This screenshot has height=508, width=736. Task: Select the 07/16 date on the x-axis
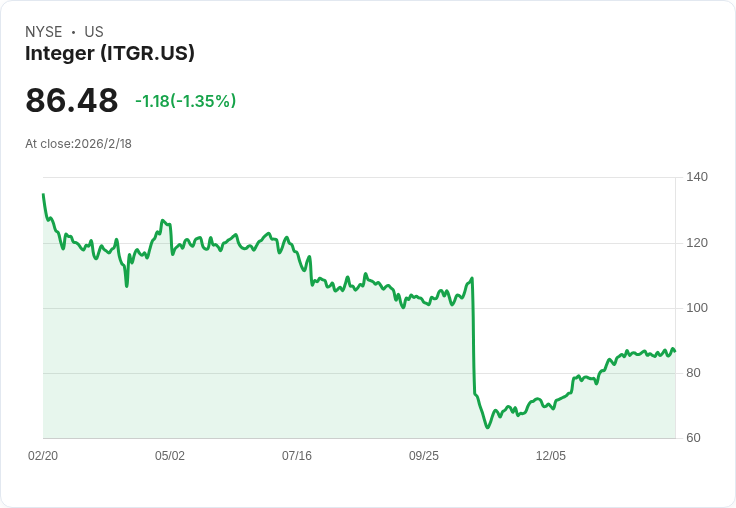click(297, 456)
